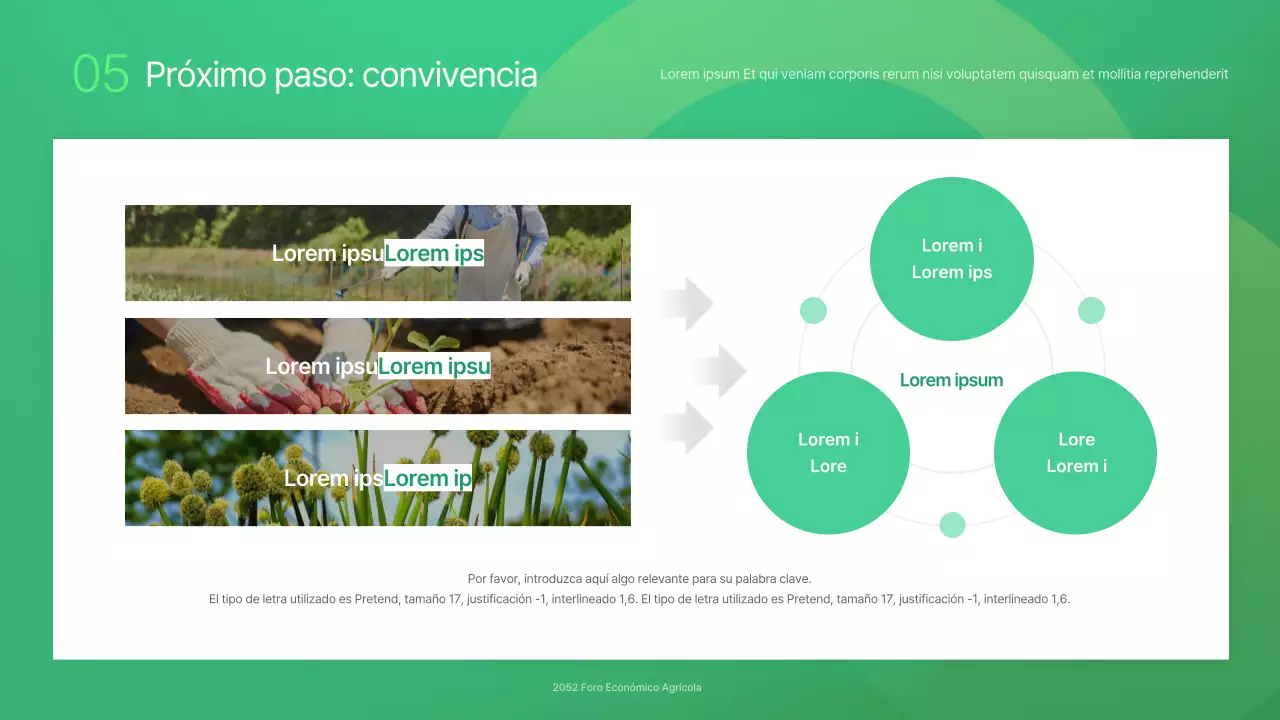
Task: Select the slide number '05'
Action: (101, 74)
